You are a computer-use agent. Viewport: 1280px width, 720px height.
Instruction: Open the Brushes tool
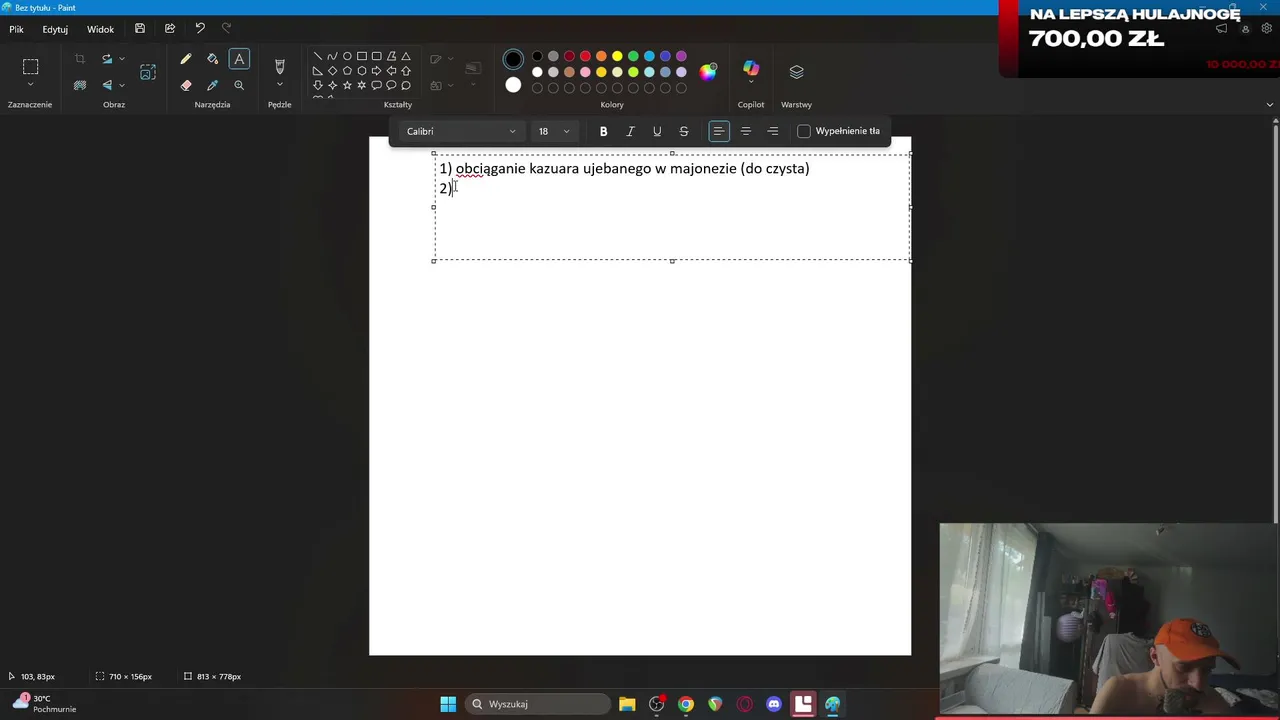(x=279, y=66)
